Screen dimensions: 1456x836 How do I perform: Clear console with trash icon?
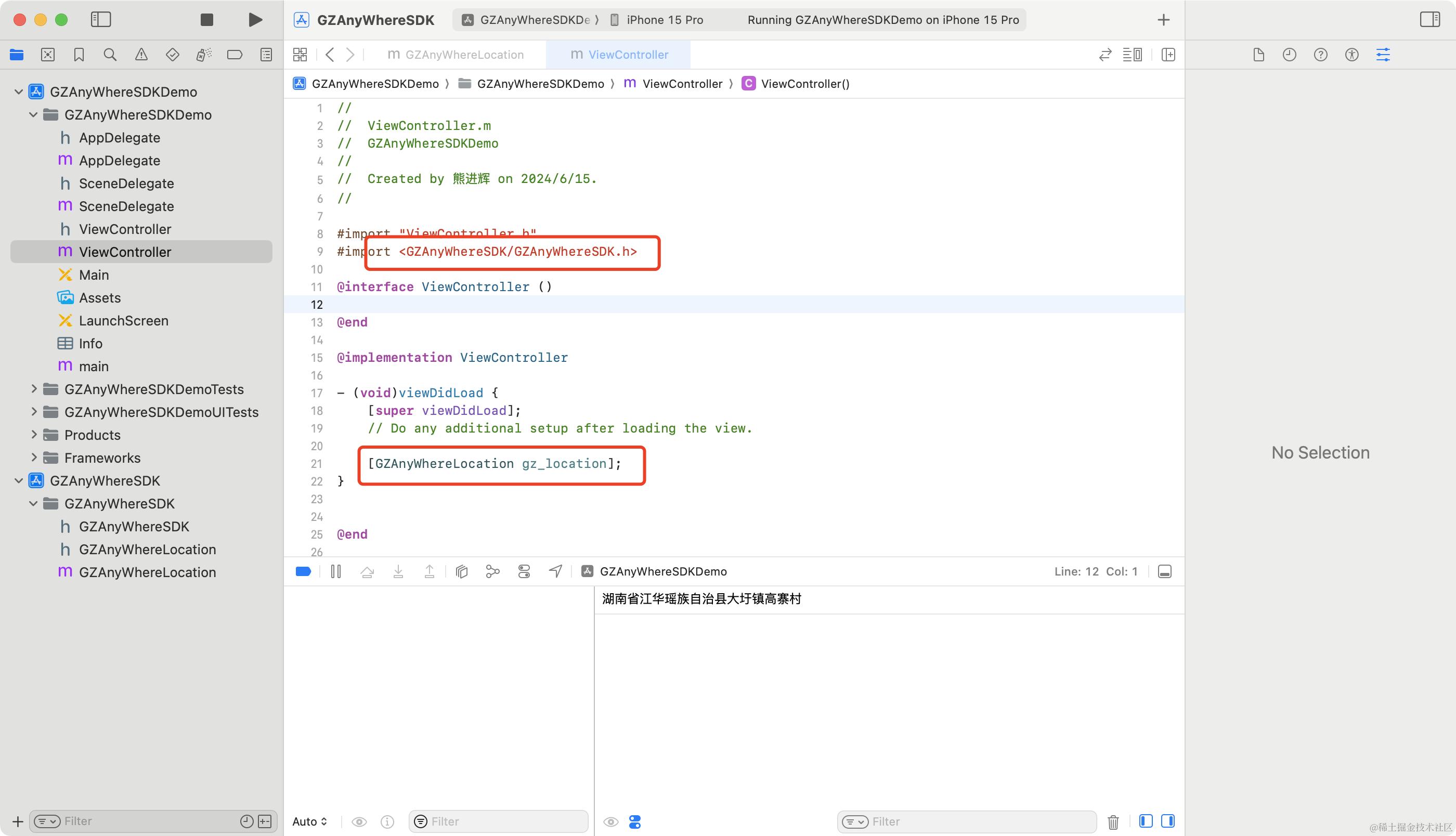[1113, 821]
